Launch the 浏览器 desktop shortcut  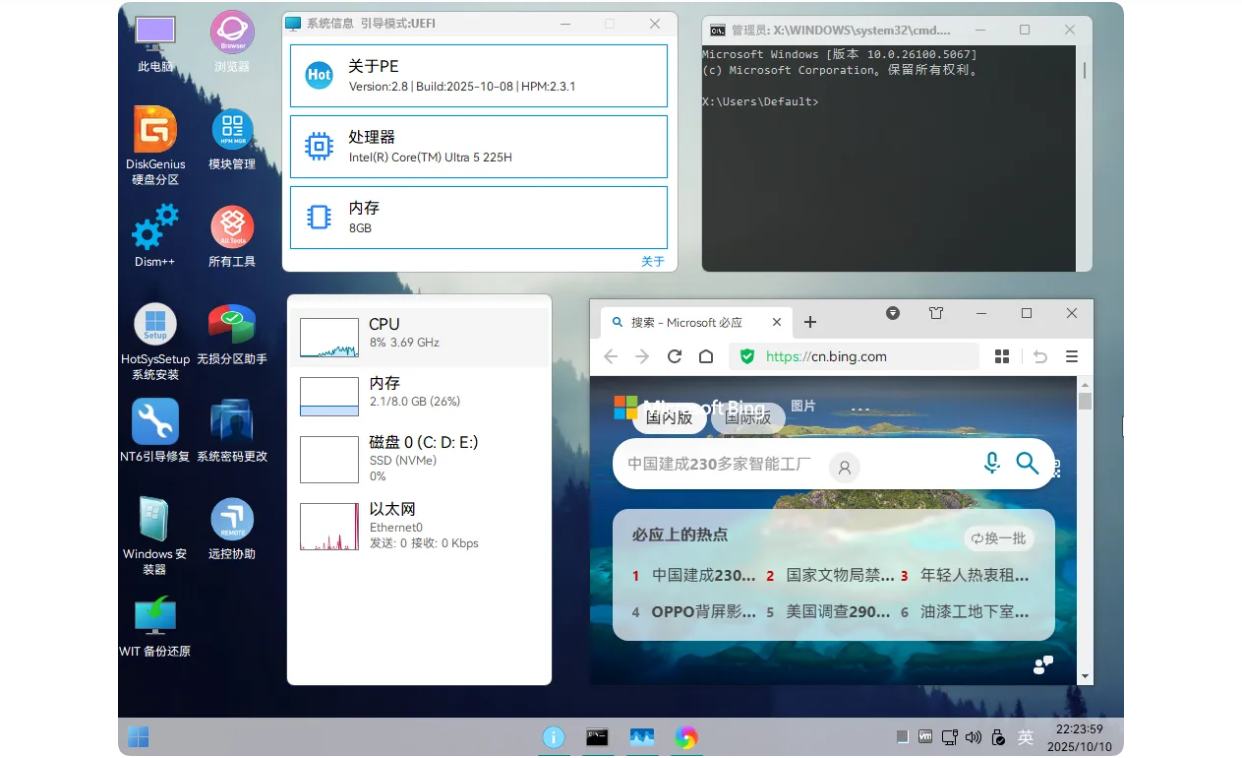[232, 44]
